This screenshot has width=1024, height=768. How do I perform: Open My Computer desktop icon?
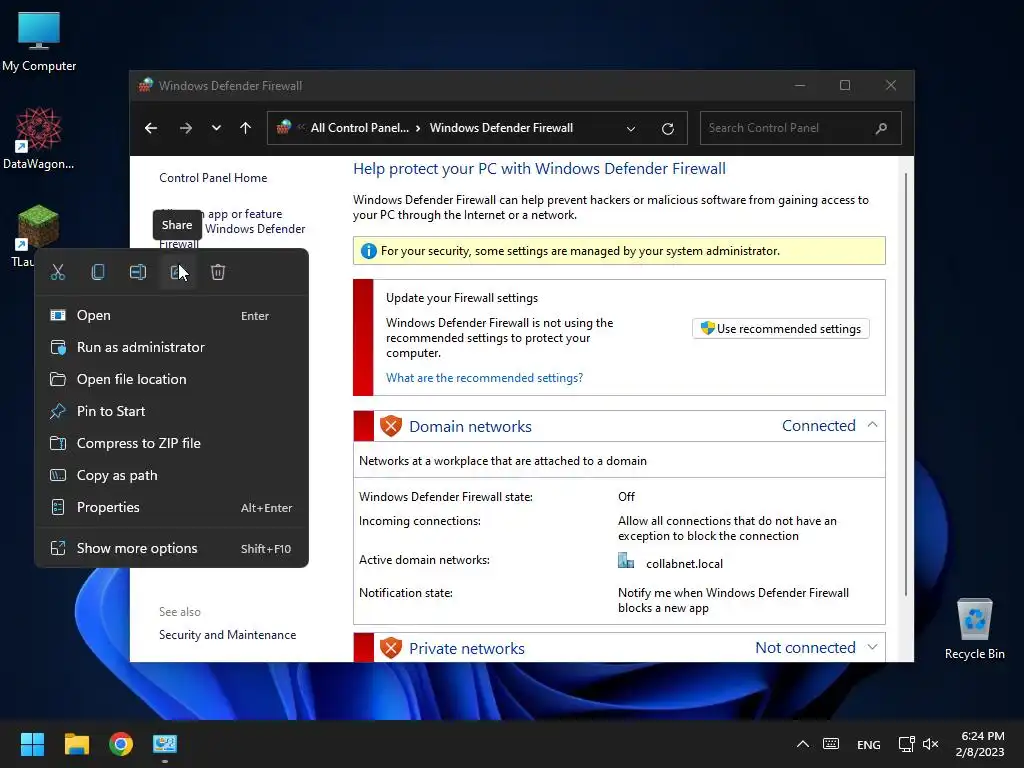(x=39, y=42)
